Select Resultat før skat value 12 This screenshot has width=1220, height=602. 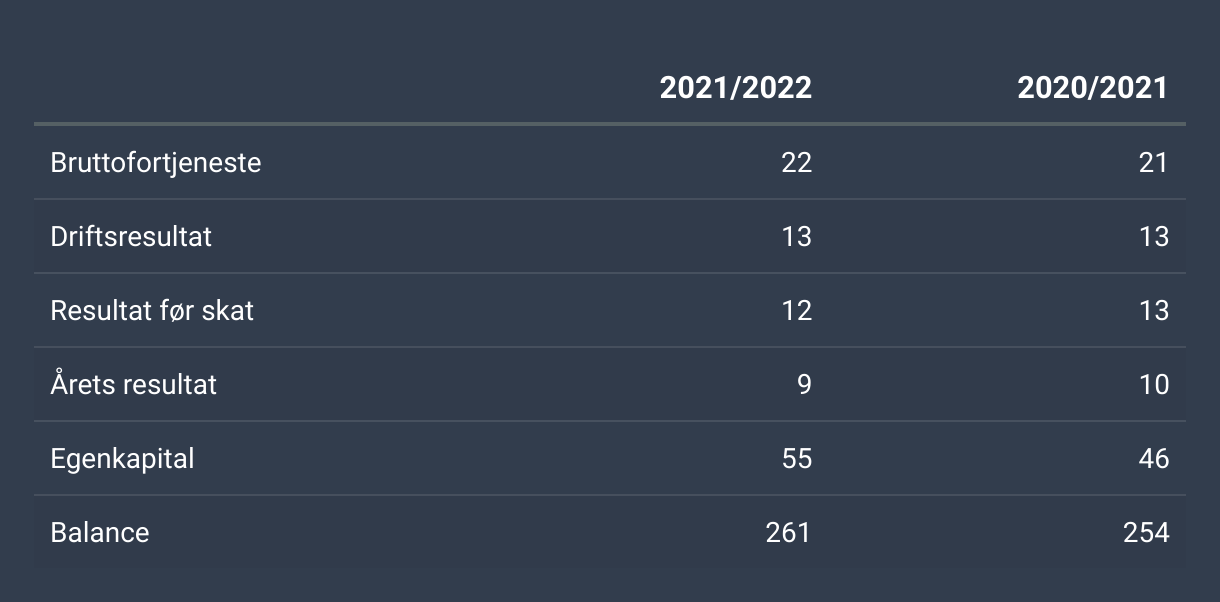[796, 310]
